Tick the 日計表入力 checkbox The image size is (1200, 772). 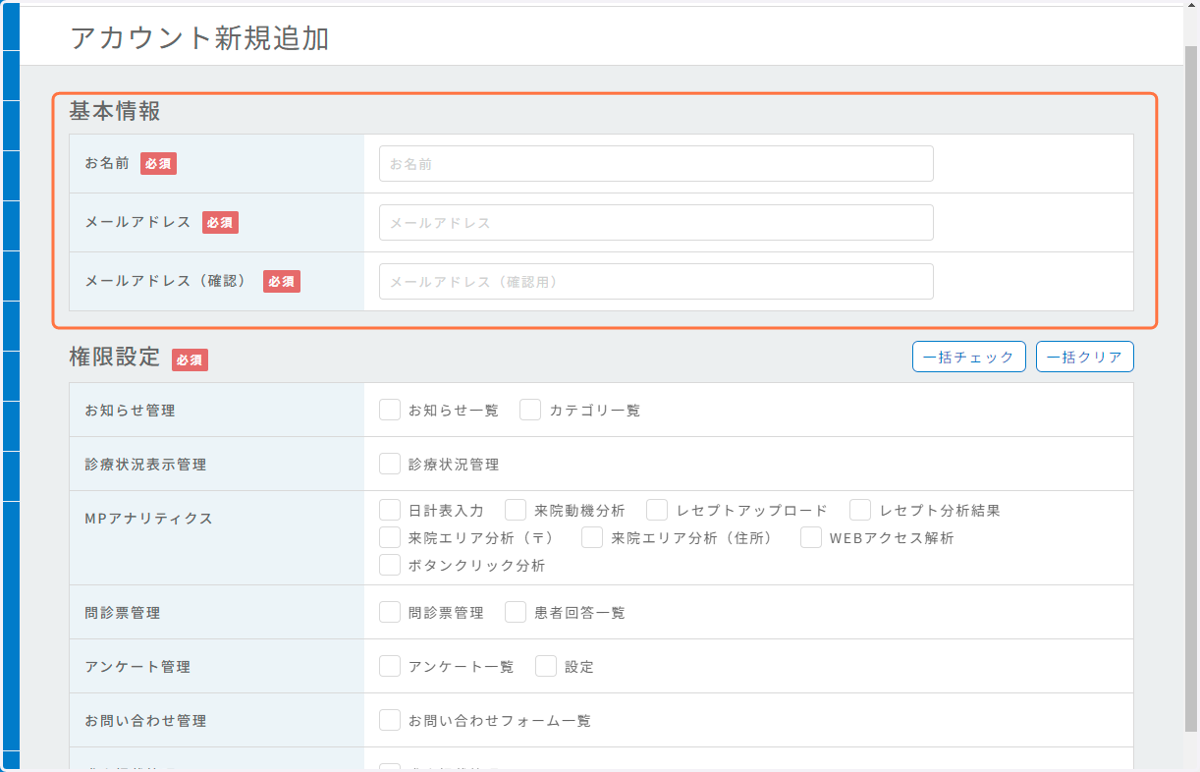[390, 510]
